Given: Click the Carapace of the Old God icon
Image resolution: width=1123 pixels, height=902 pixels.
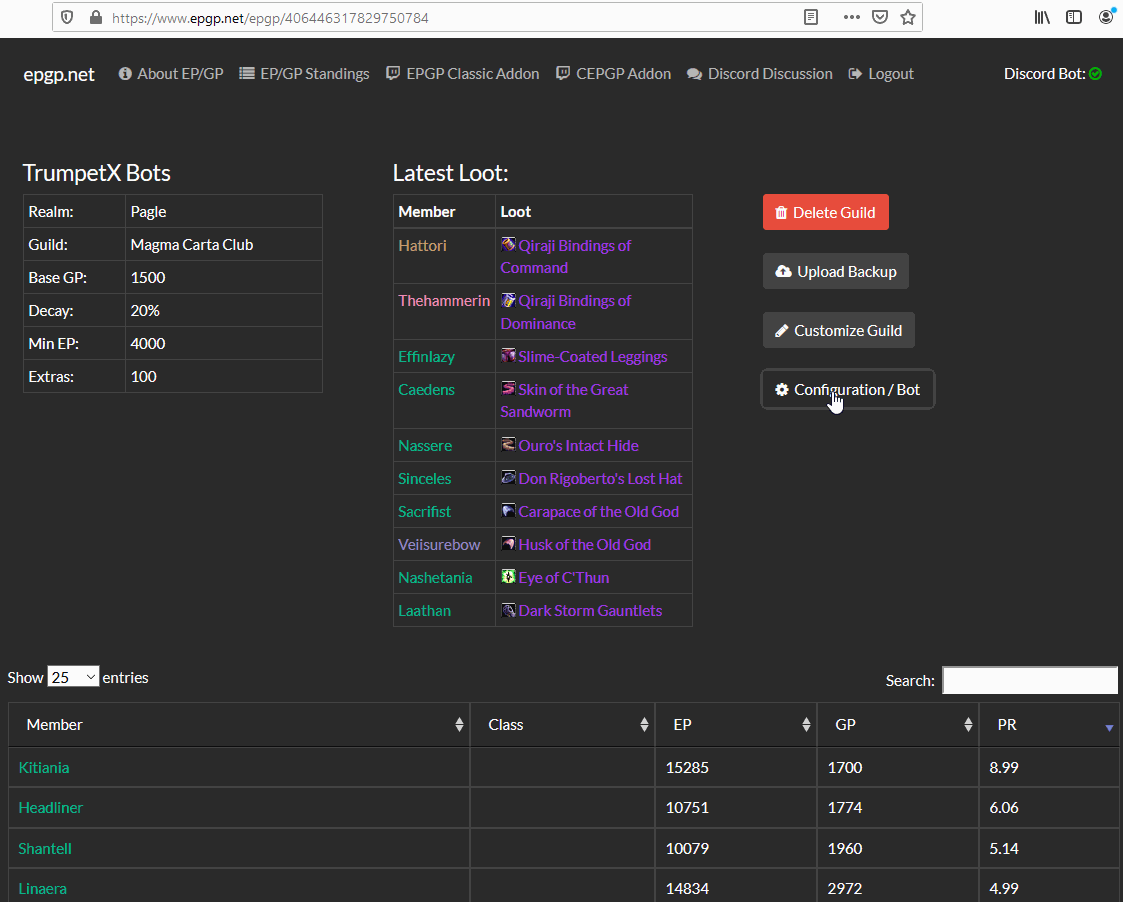Looking at the screenshot, I should click(508, 511).
